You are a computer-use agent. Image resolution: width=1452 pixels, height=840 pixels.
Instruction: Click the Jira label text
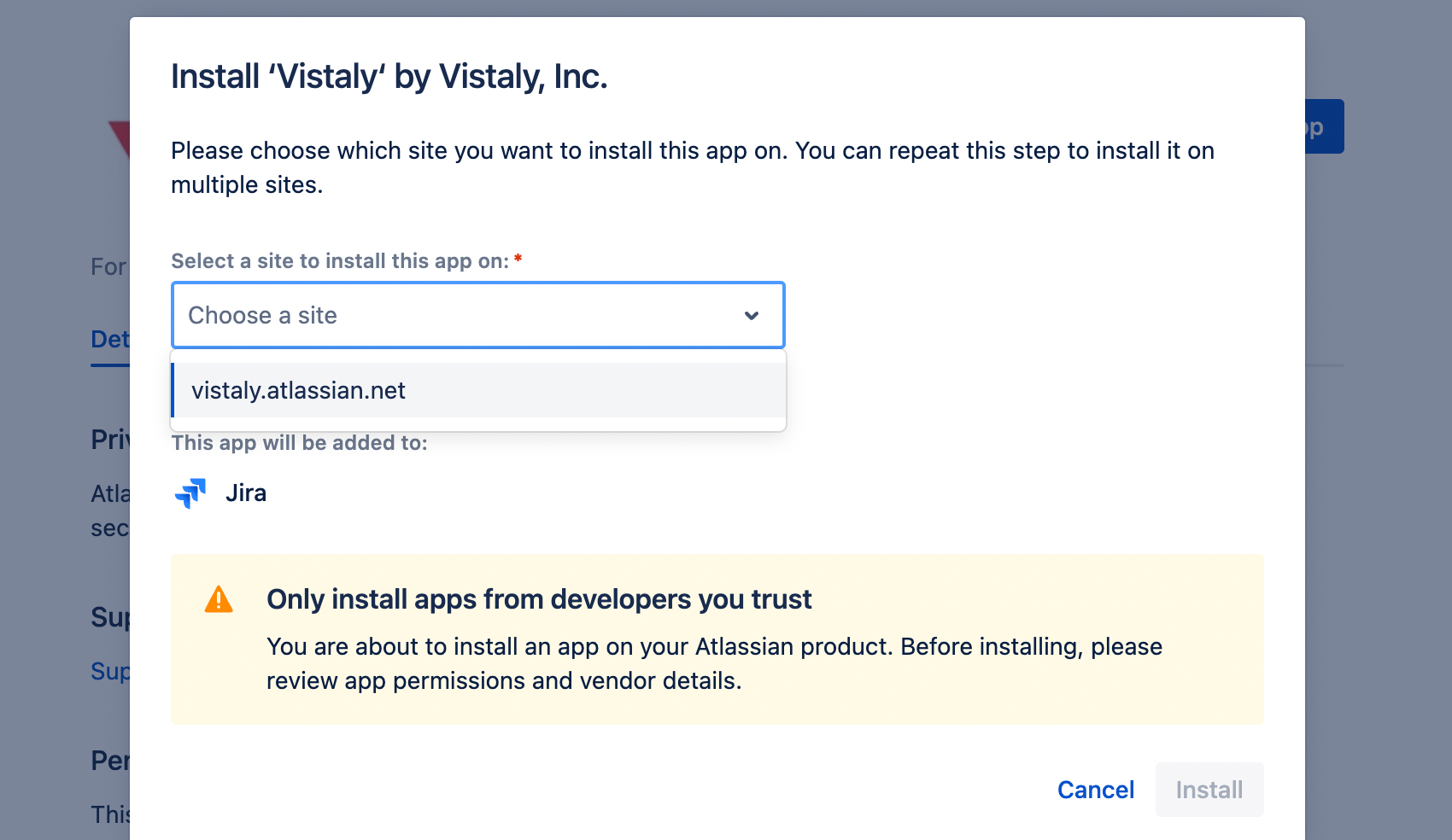click(246, 493)
